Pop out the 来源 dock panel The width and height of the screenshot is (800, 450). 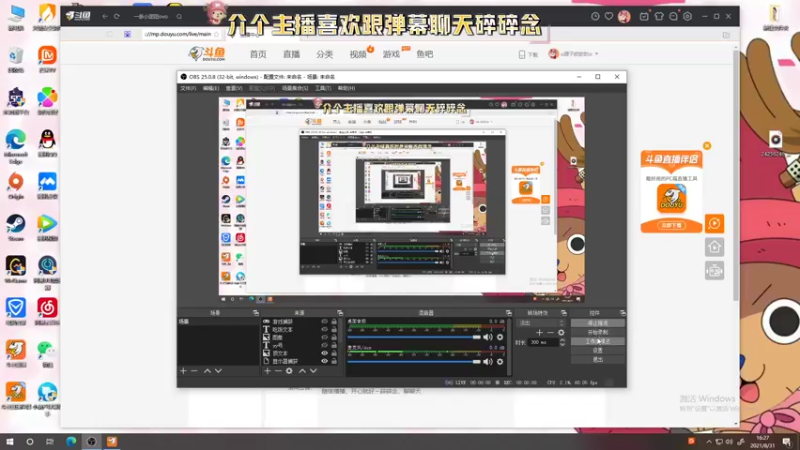(340, 313)
